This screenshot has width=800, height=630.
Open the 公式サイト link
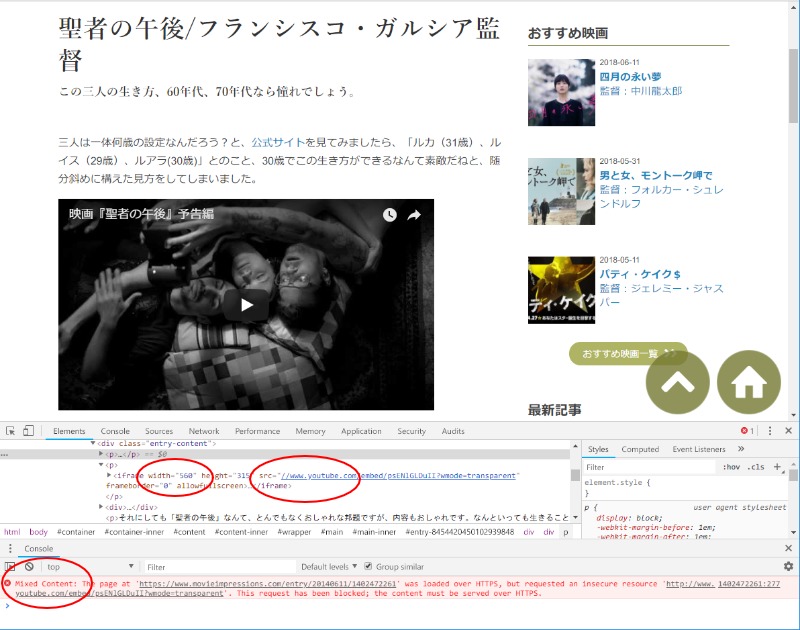pos(278,142)
